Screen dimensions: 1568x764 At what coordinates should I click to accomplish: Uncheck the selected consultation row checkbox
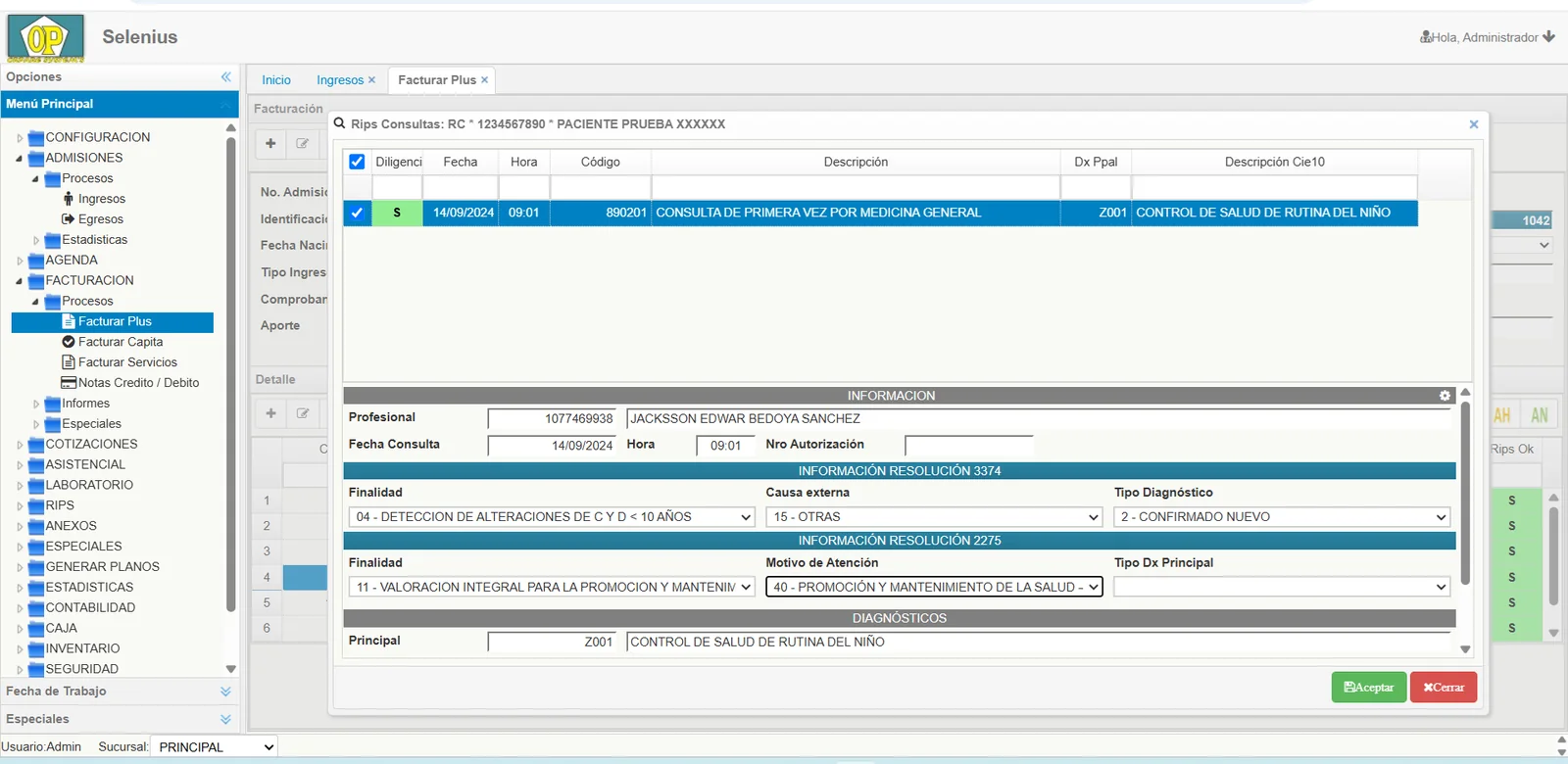[x=357, y=213]
